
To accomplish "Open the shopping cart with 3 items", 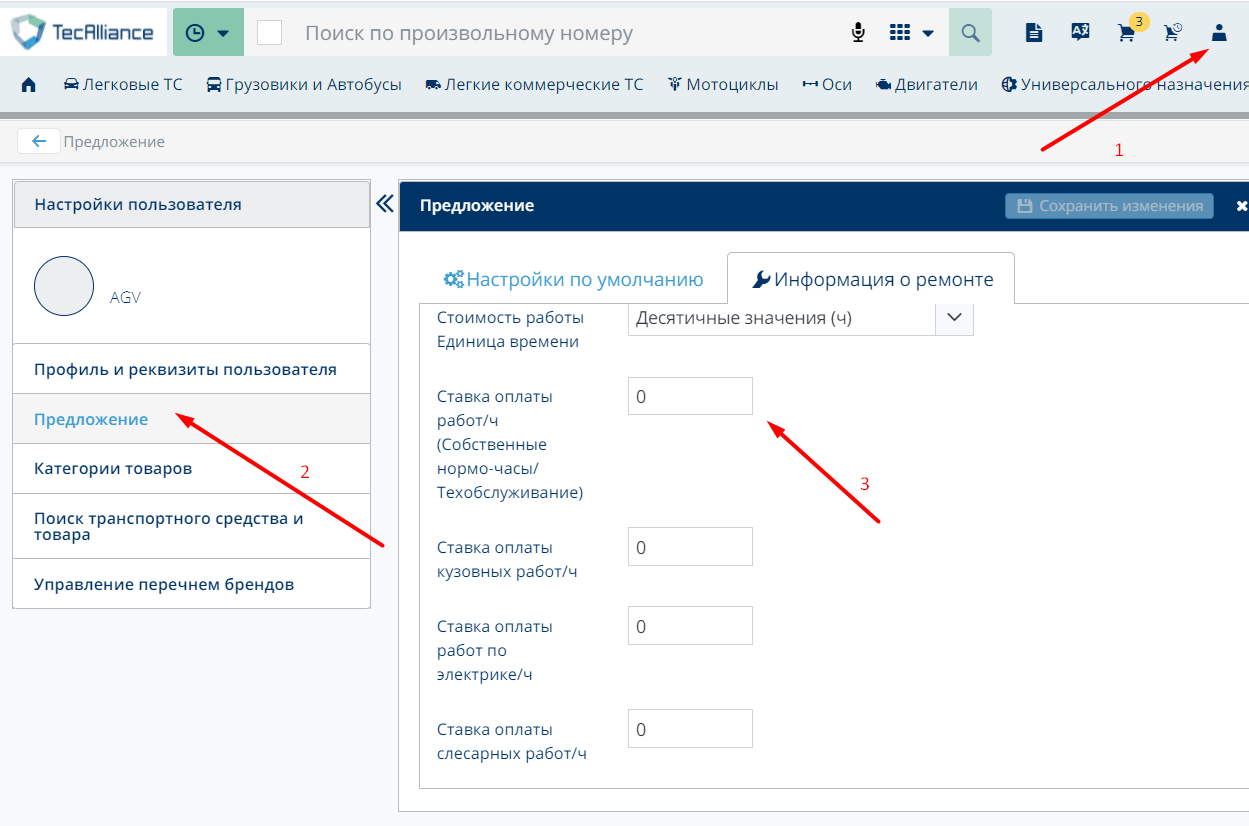I will coord(1127,33).
